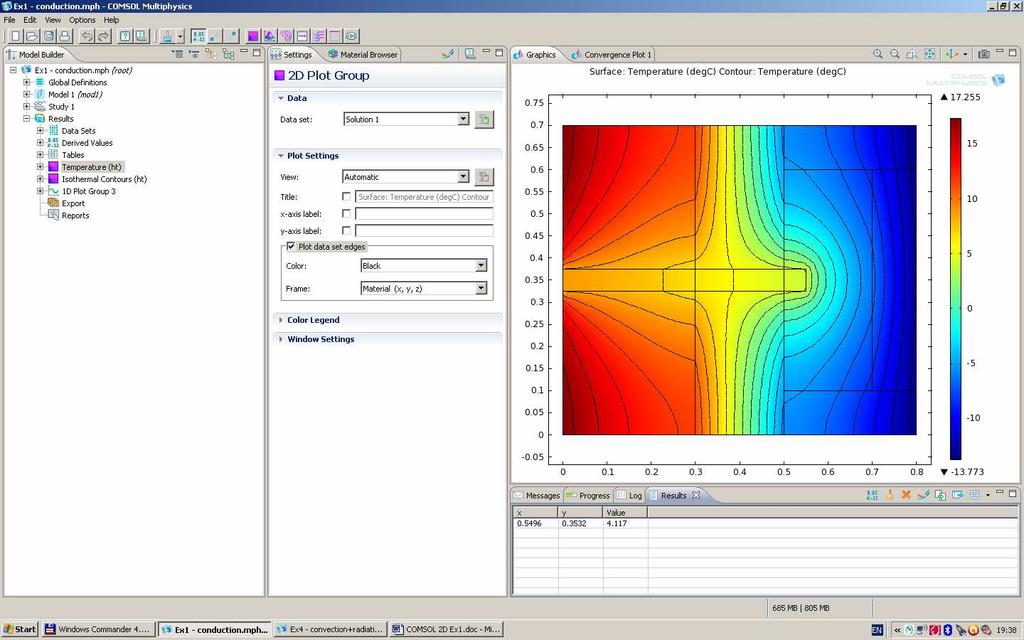Click the Open file toolbar icon
1024x640 pixels.
tap(31, 36)
